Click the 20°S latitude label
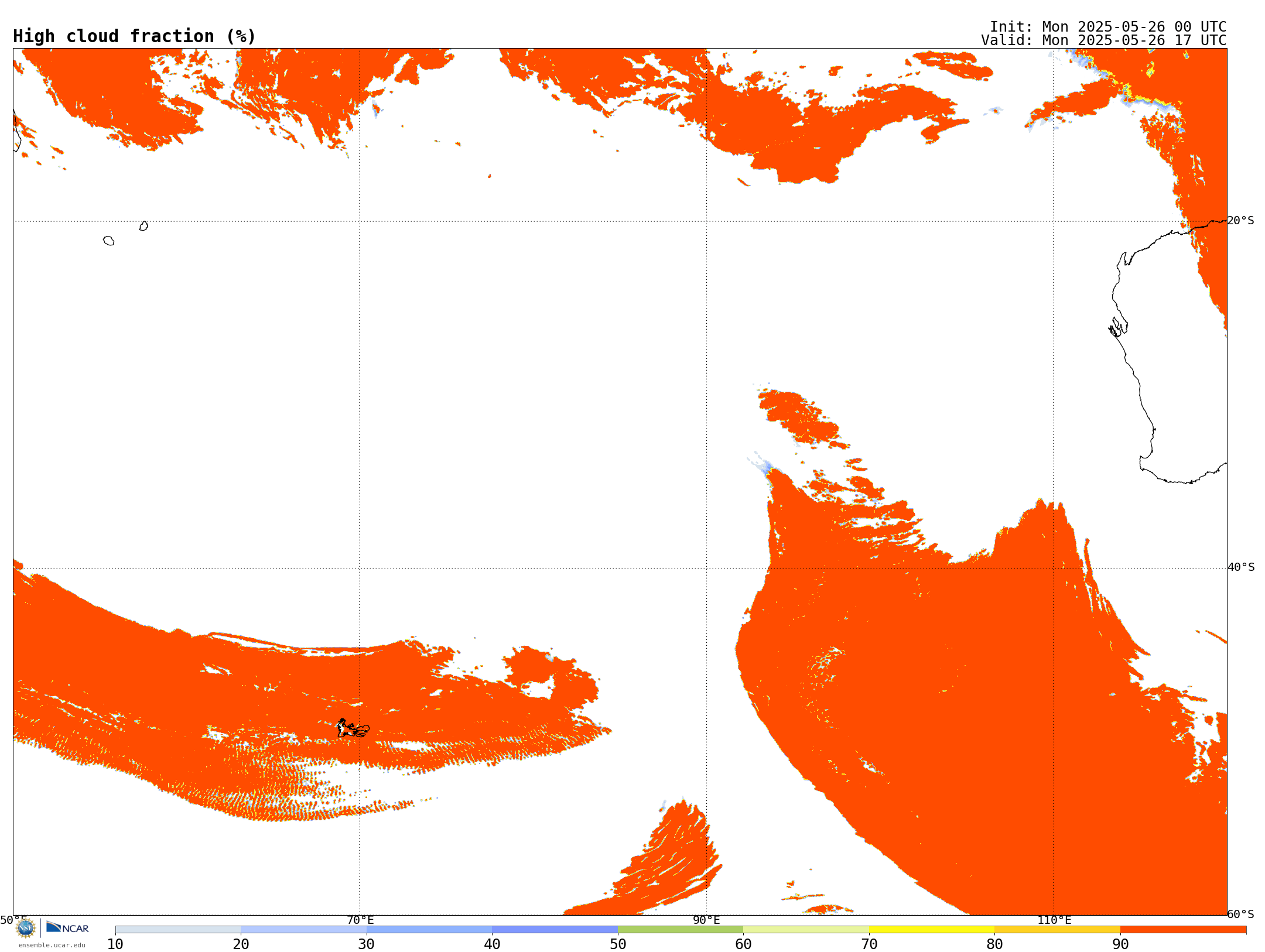Viewport: 1265px width, 952px height. 1241,221
